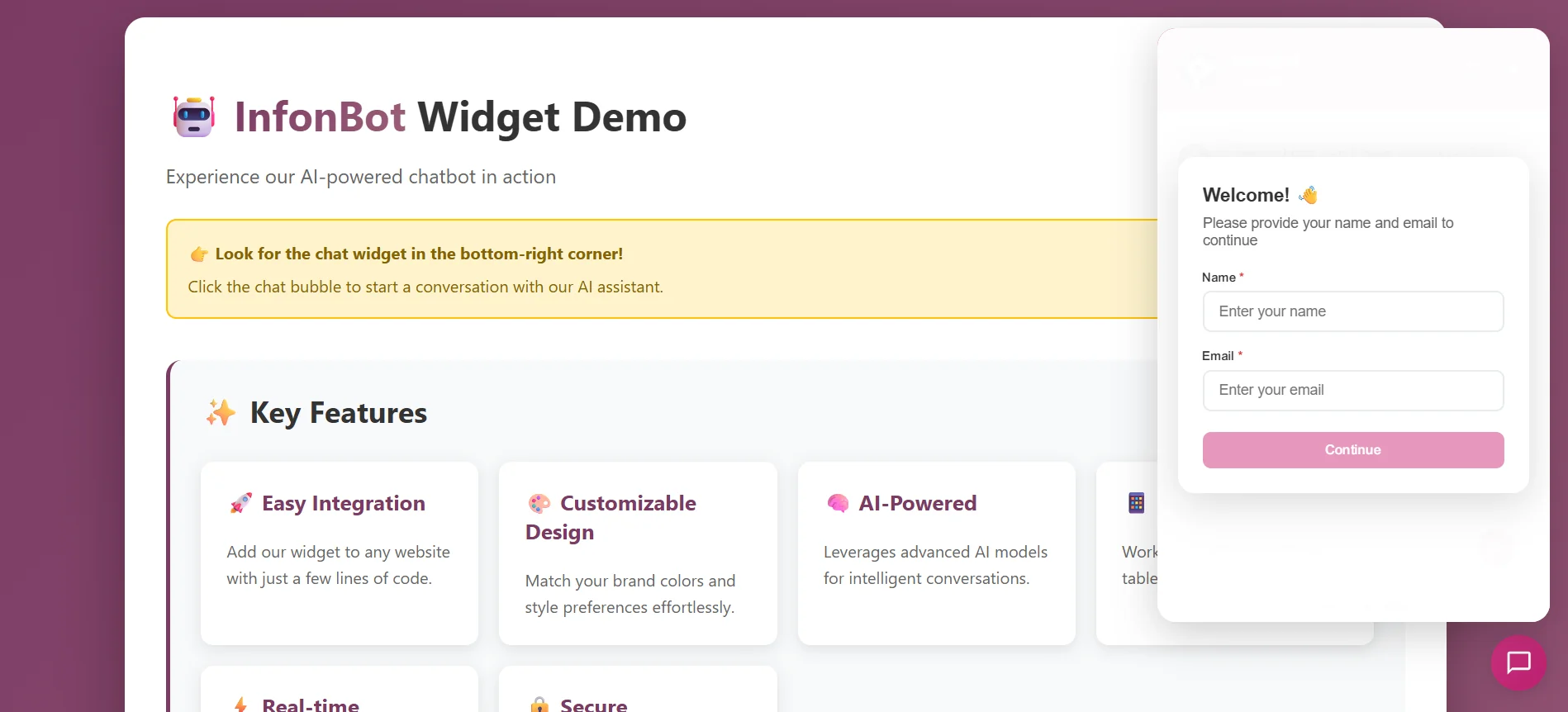Click the Widget Demo title text
Viewport: 1568px width, 712px height.
pyautogui.click(x=552, y=116)
